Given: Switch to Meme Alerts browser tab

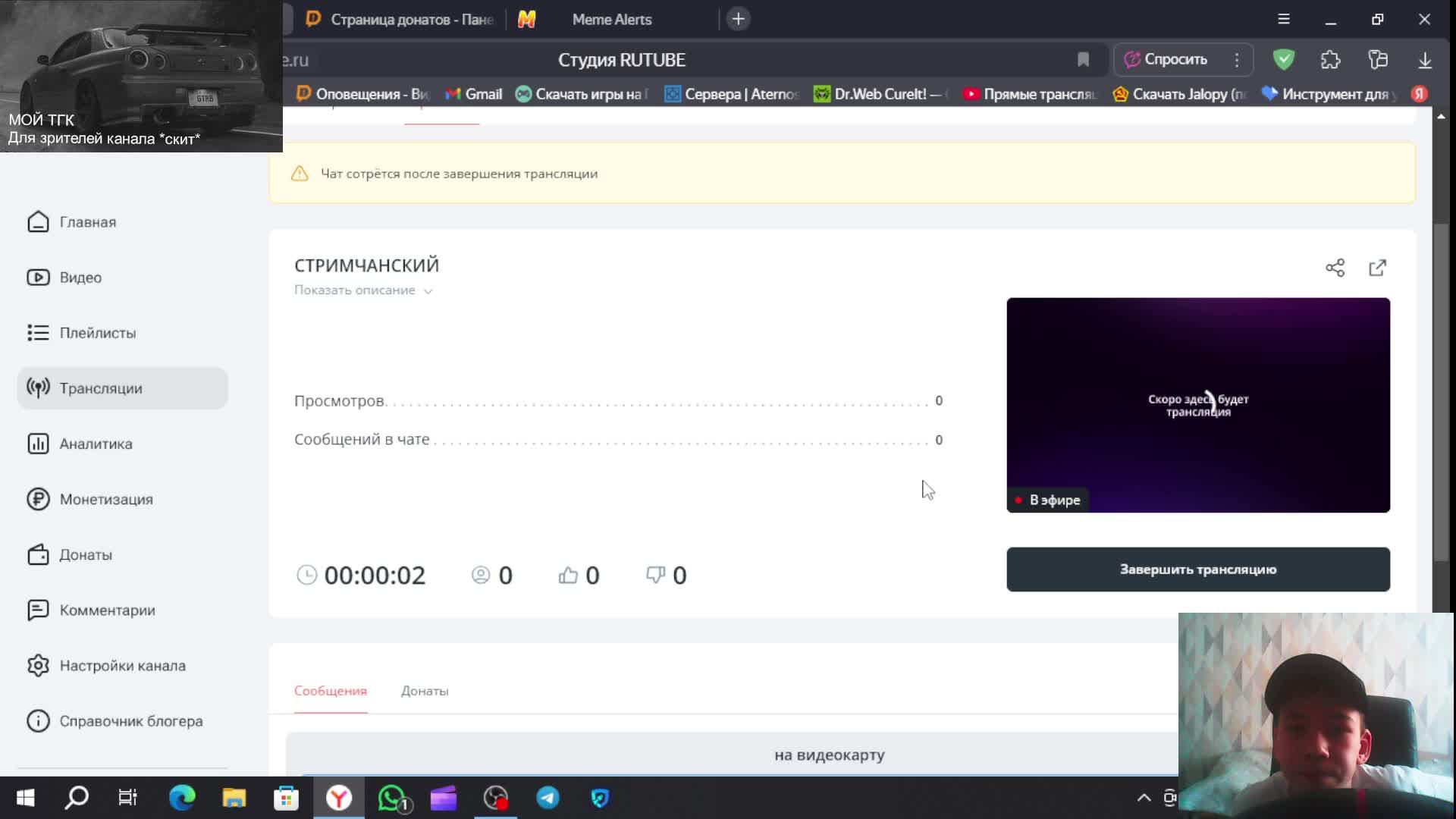Looking at the screenshot, I should [x=611, y=20].
